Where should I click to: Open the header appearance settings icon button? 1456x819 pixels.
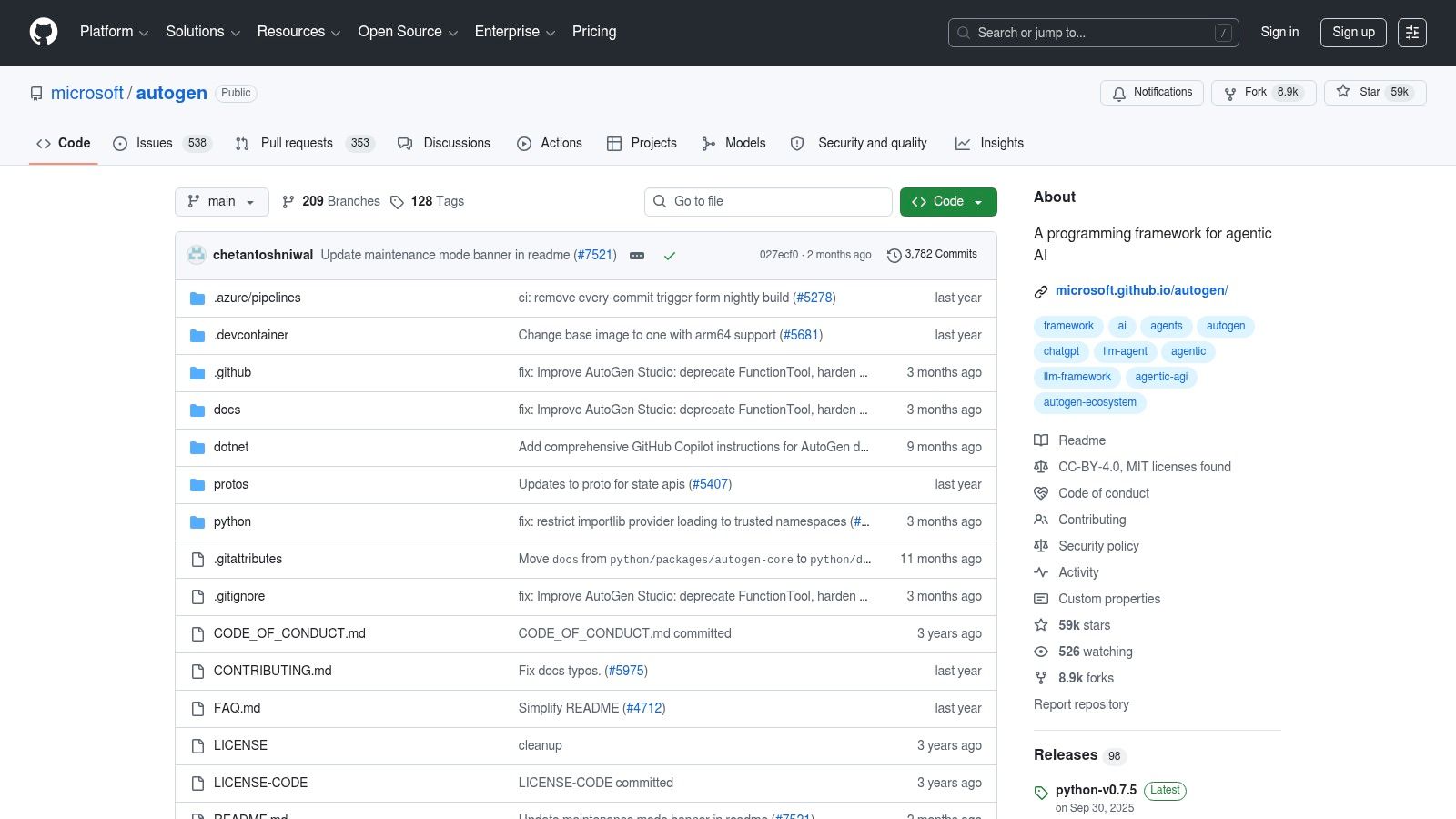[x=1412, y=33]
